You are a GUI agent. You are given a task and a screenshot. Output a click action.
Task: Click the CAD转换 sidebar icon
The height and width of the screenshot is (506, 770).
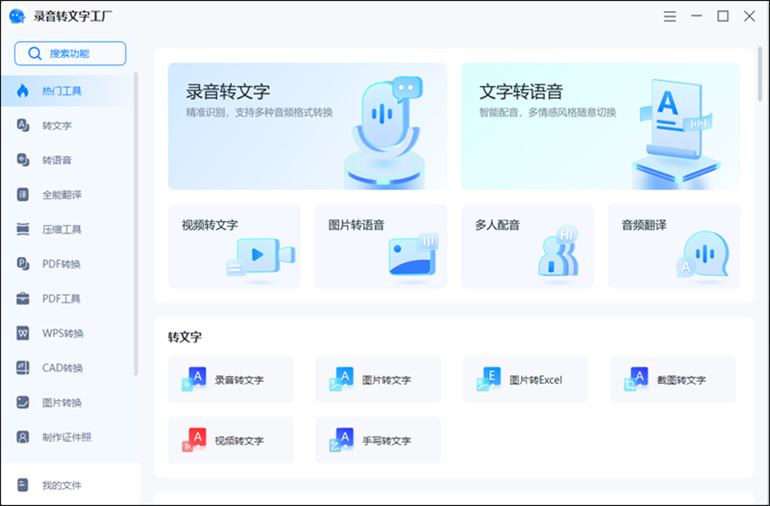pyautogui.click(x=23, y=368)
